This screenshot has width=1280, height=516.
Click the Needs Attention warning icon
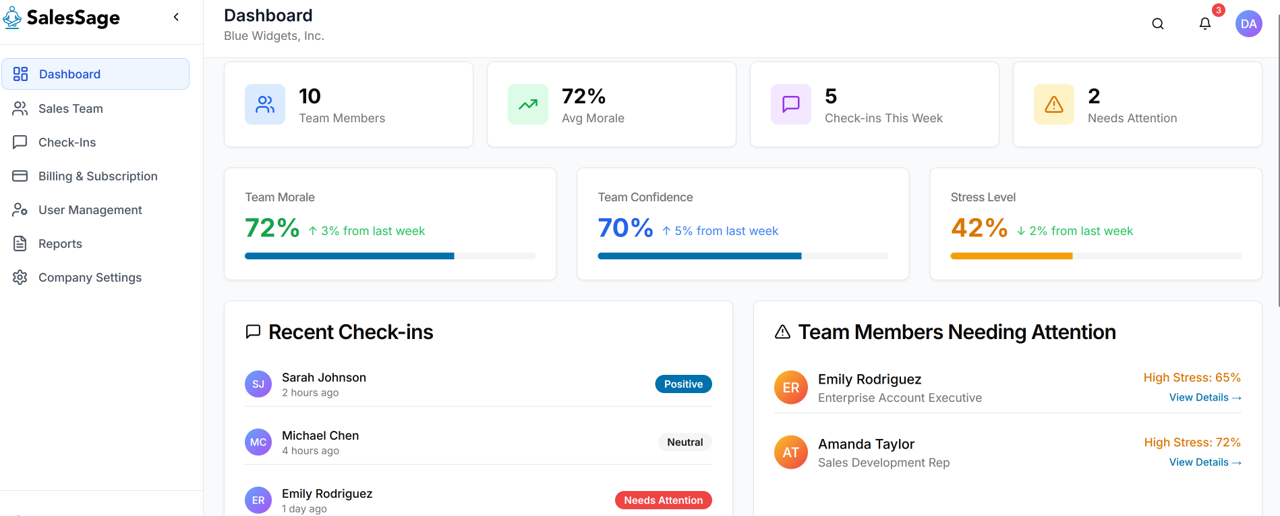1054,104
